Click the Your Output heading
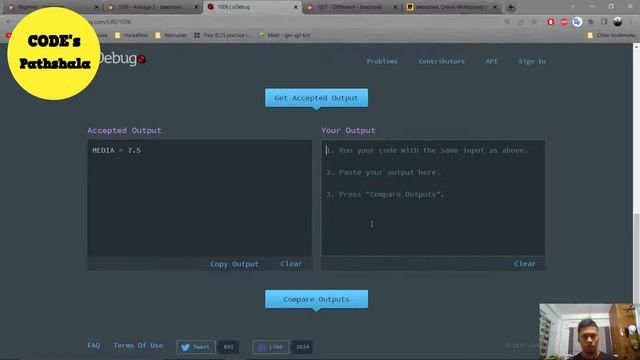Screen dimensions: 640x360 tap(348, 131)
